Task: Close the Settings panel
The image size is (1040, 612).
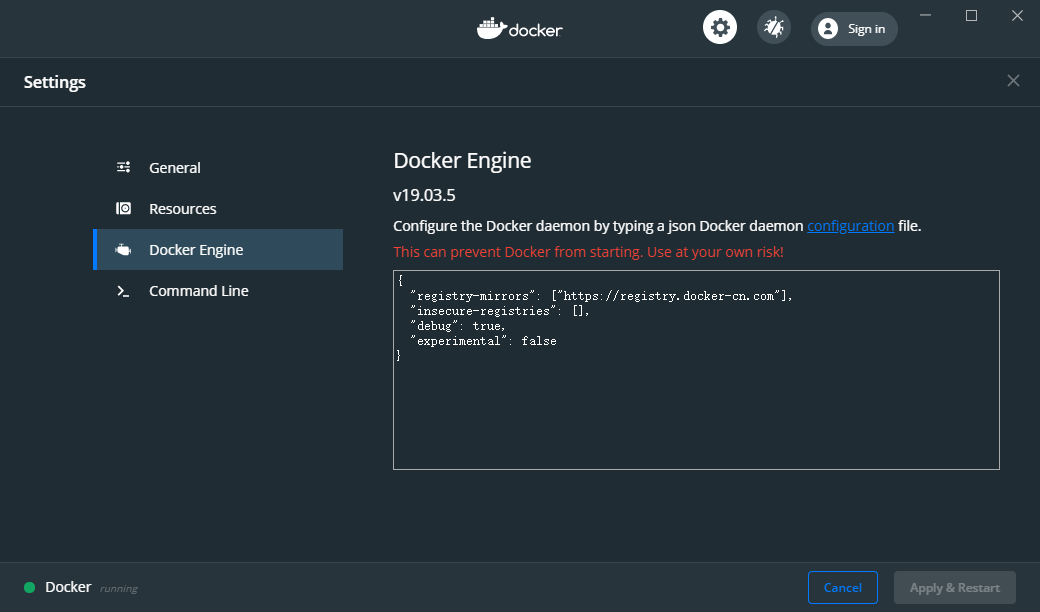Action: [x=1013, y=81]
